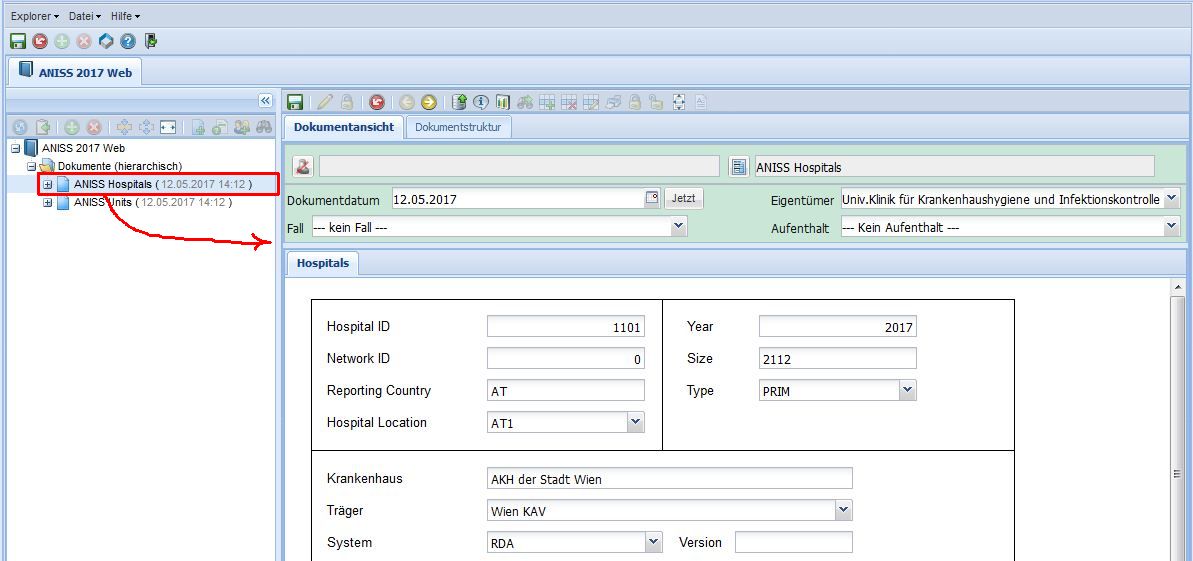
Task: Click the remove patient icon
Action: click(303, 166)
